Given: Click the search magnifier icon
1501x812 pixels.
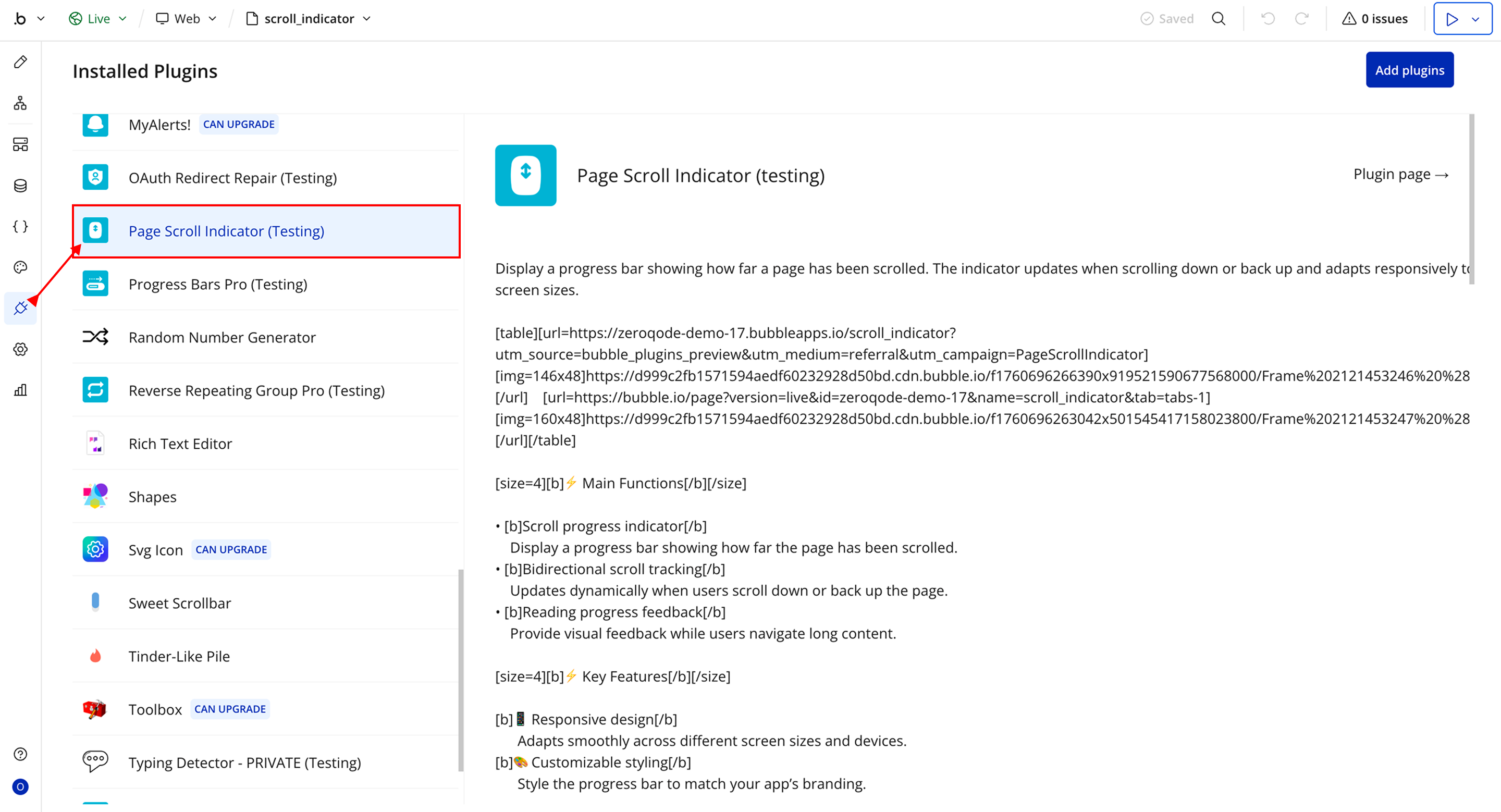Looking at the screenshot, I should click(1219, 19).
